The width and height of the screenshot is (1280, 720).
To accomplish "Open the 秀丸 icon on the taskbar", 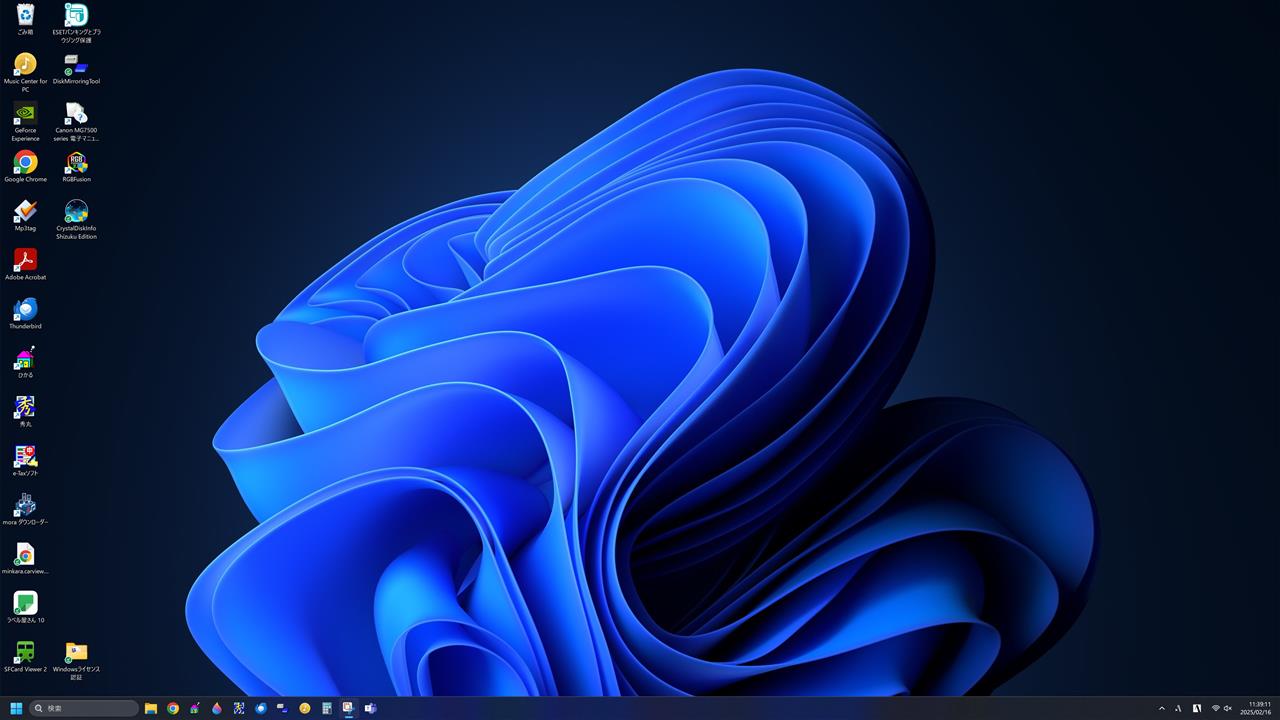I will click(239, 708).
